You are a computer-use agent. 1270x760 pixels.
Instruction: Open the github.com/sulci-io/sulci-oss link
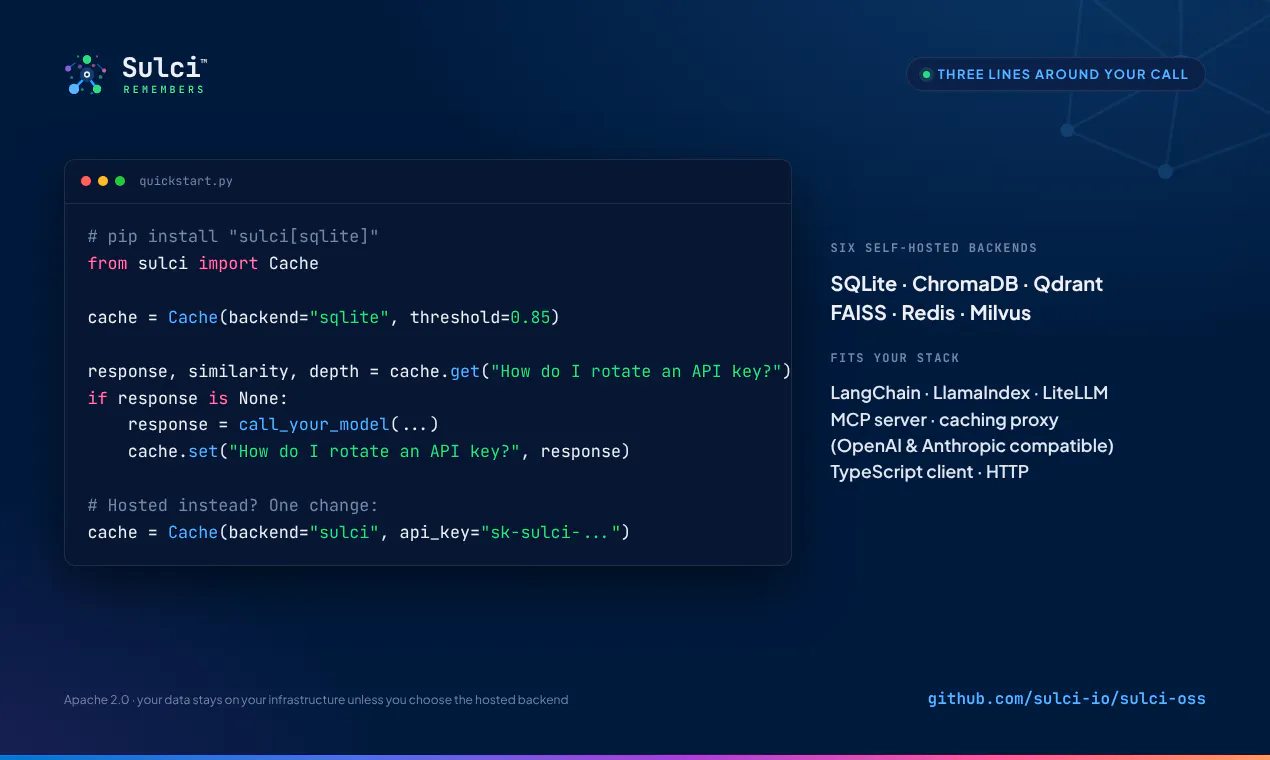click(x=1067, y=699)
